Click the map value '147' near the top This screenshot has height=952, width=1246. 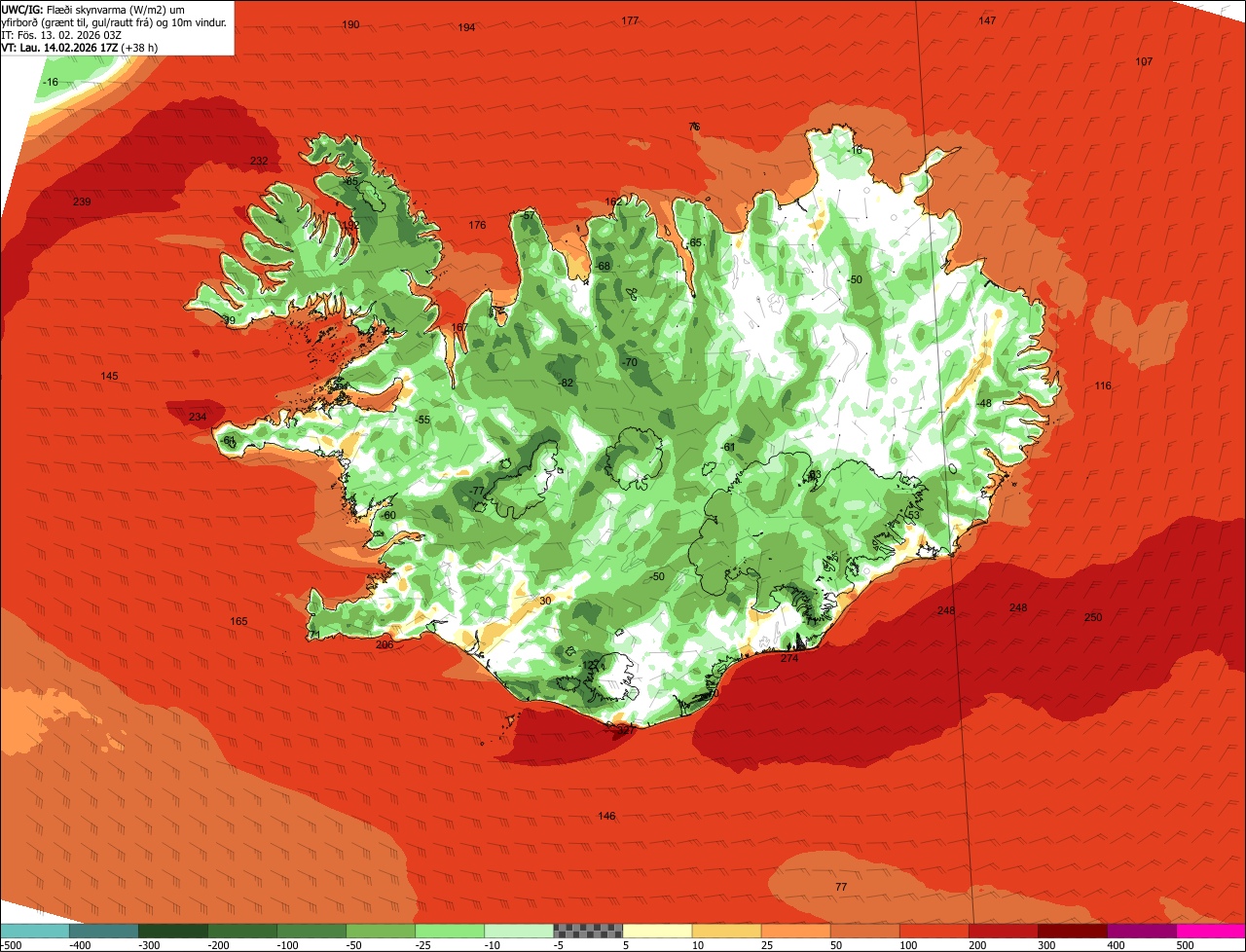click(x=987, y=20)
